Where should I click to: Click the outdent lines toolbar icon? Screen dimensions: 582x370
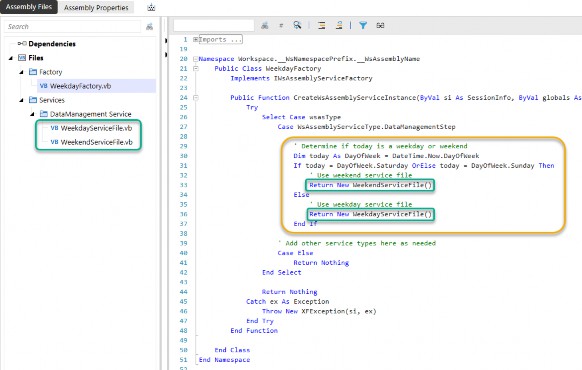pos(339,25)
